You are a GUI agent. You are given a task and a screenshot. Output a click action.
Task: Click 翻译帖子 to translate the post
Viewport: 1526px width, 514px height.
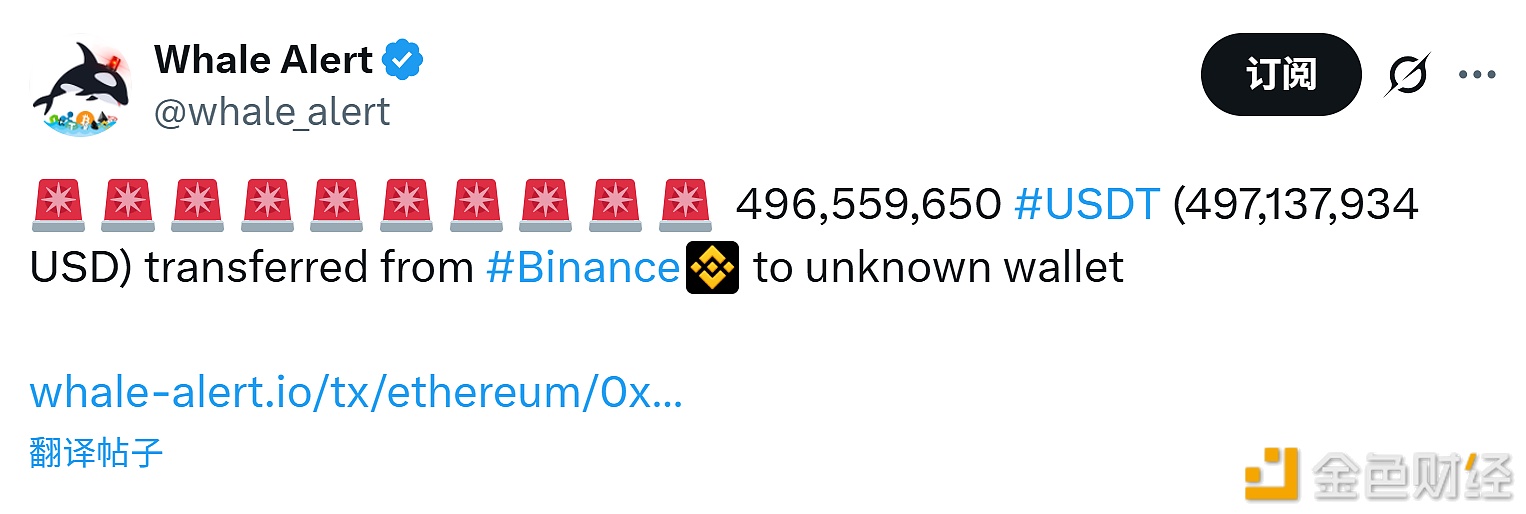click(x=96, y=453)
